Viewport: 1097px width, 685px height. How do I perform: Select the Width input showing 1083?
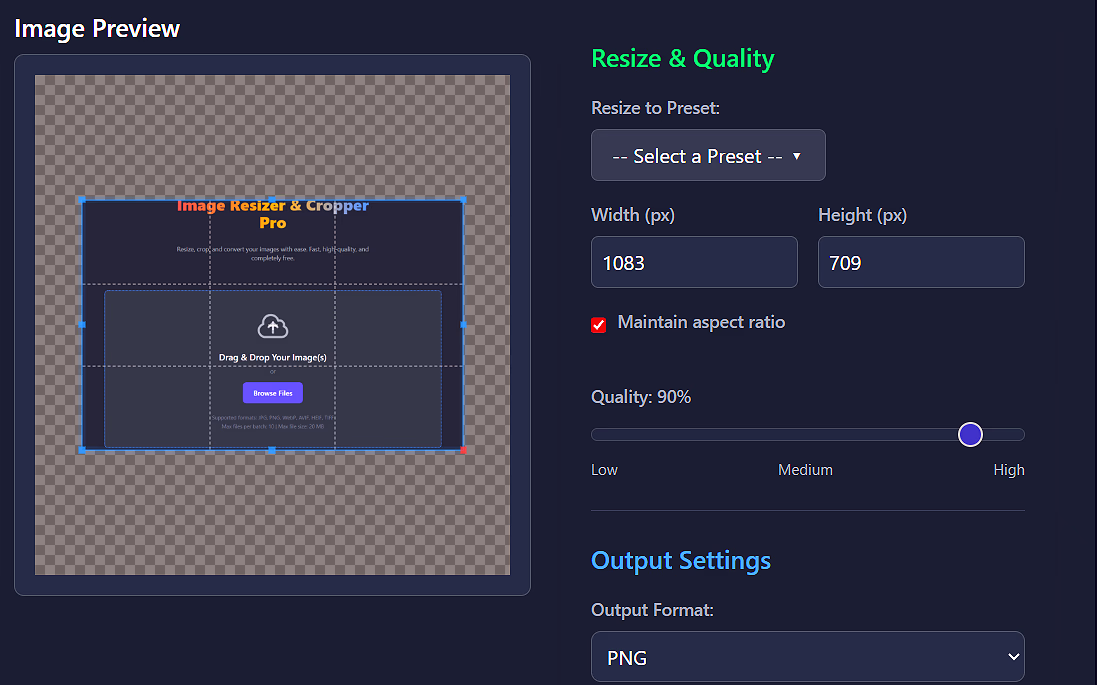coord(694,261)
